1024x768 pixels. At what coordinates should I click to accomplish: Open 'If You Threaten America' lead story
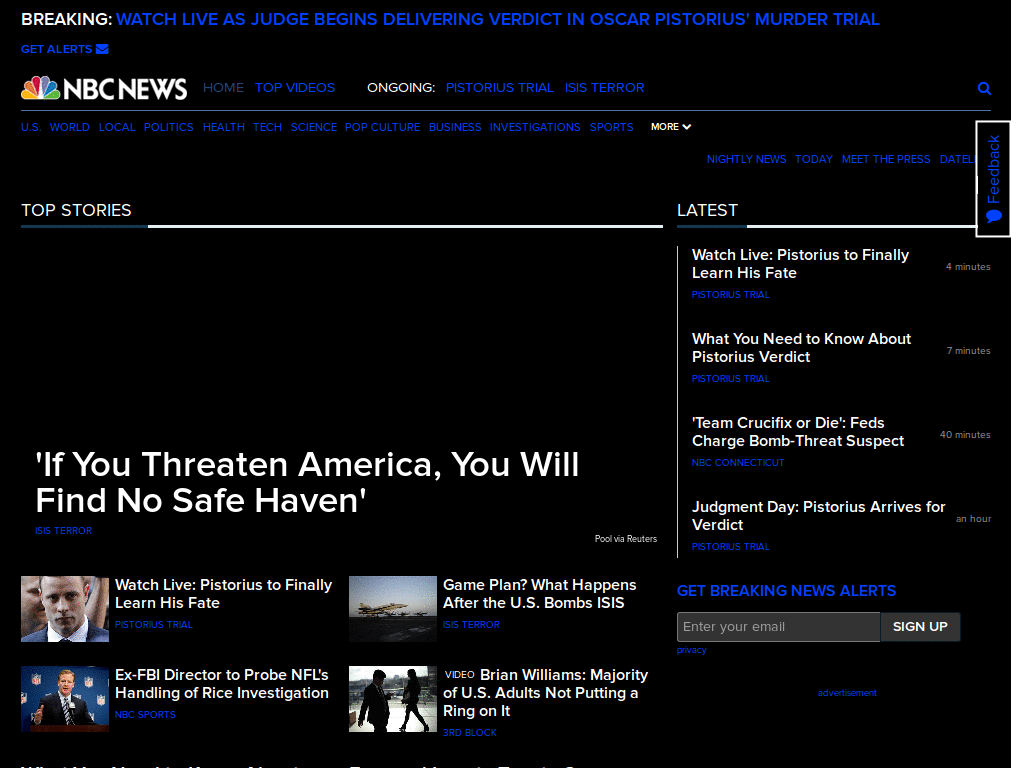coord(307,483)
